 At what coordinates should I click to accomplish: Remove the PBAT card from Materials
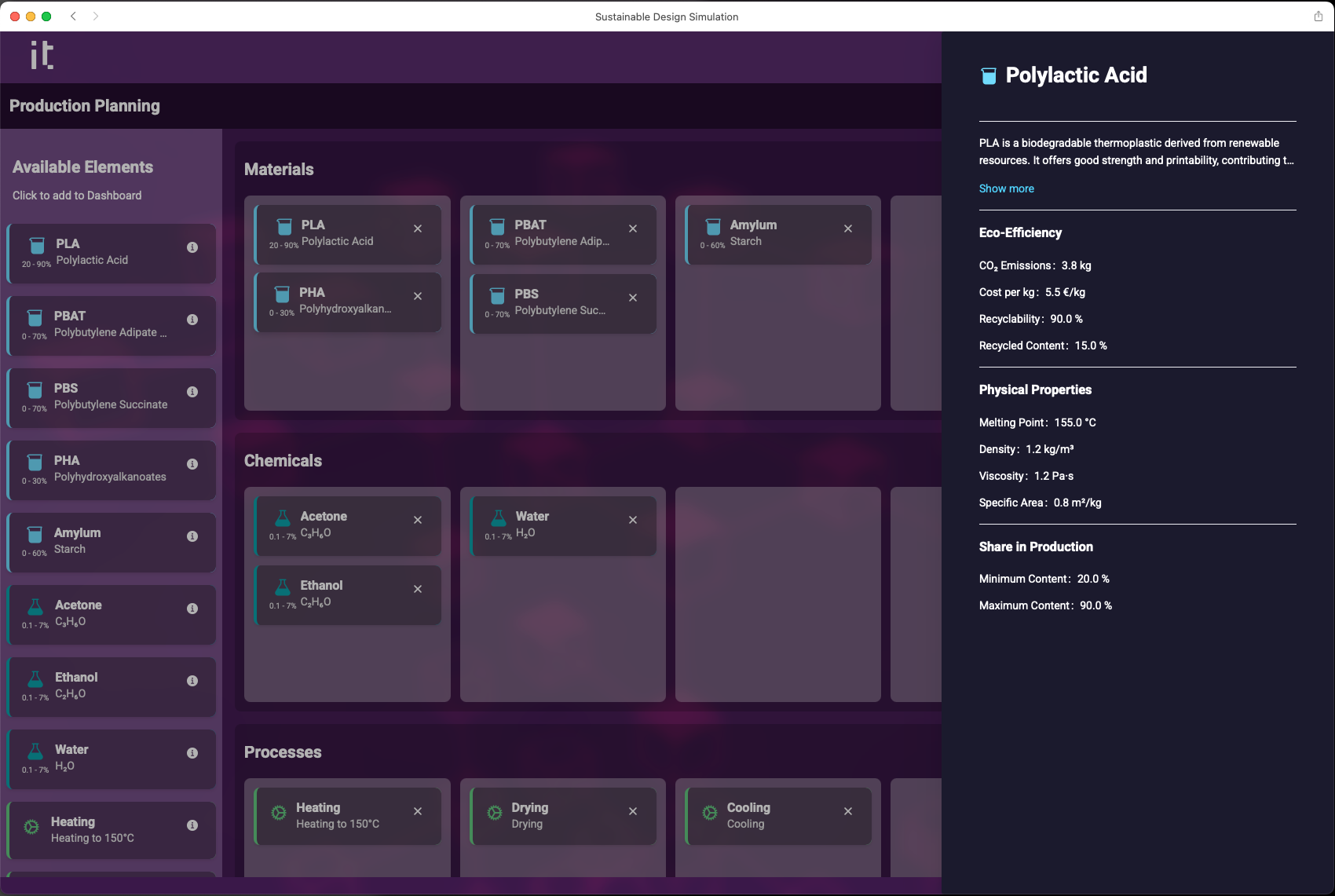click(x=633, y=229)
